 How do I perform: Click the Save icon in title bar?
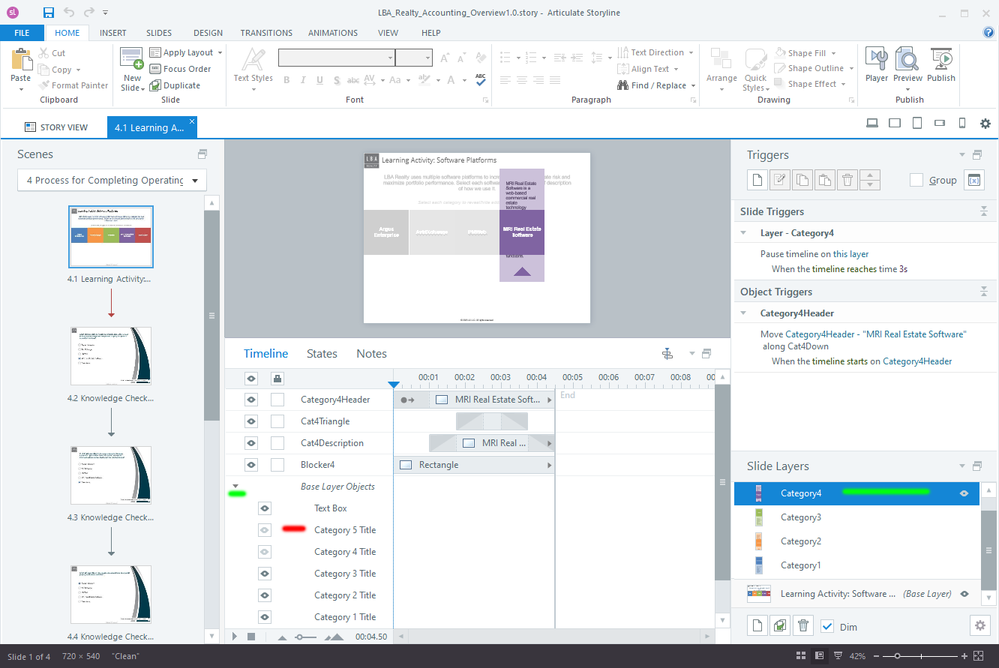point(49,12)
